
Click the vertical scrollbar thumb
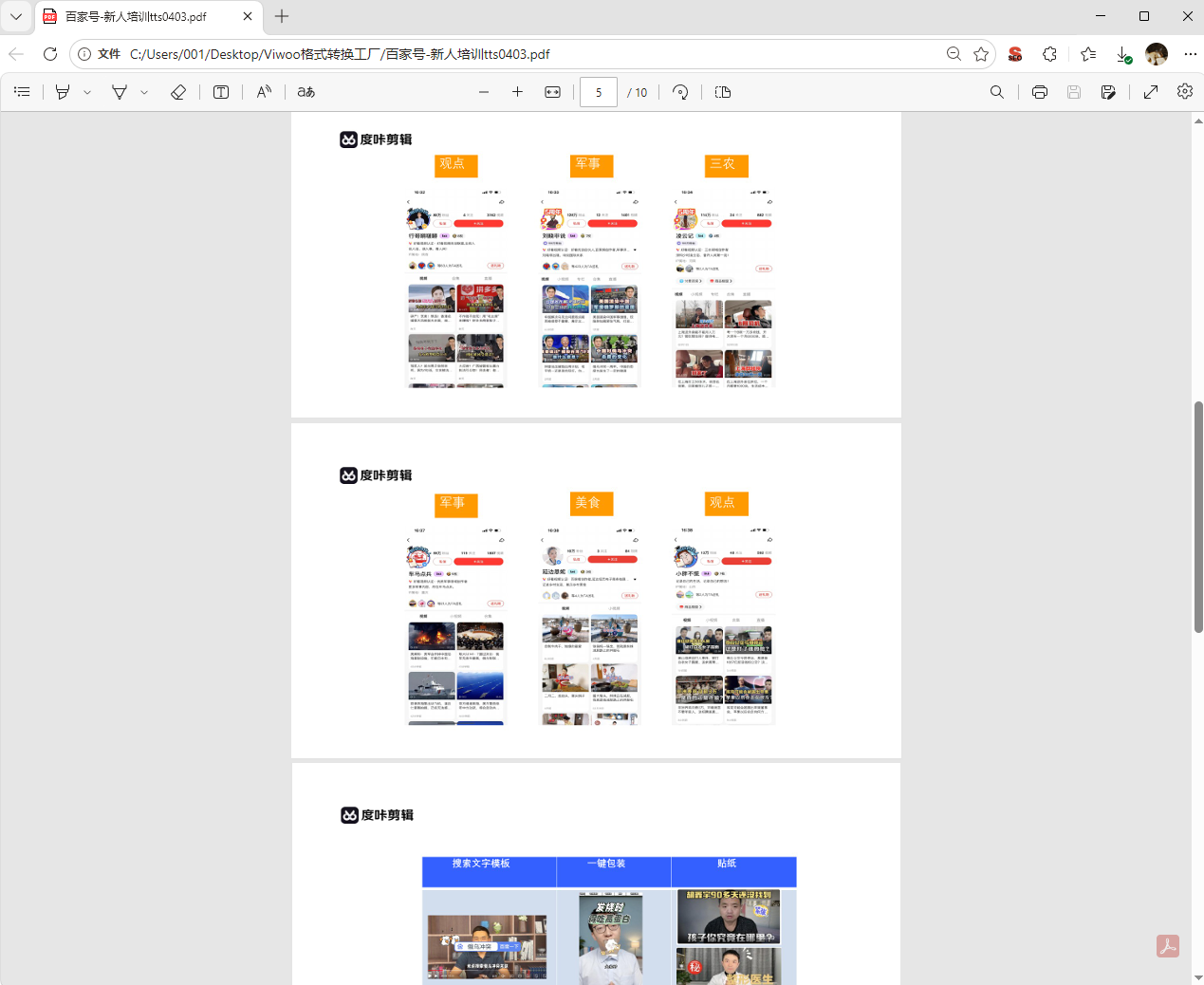[1198, 517]
